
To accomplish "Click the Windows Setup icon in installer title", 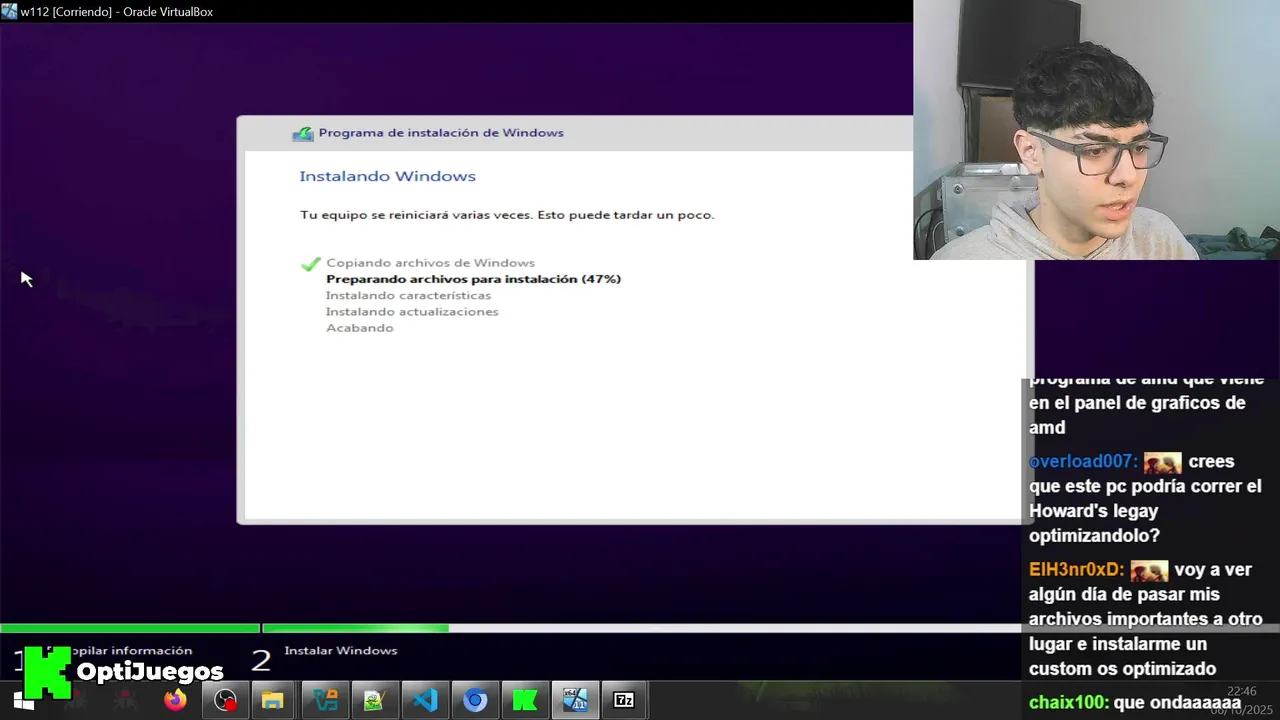I will (302, 133).
